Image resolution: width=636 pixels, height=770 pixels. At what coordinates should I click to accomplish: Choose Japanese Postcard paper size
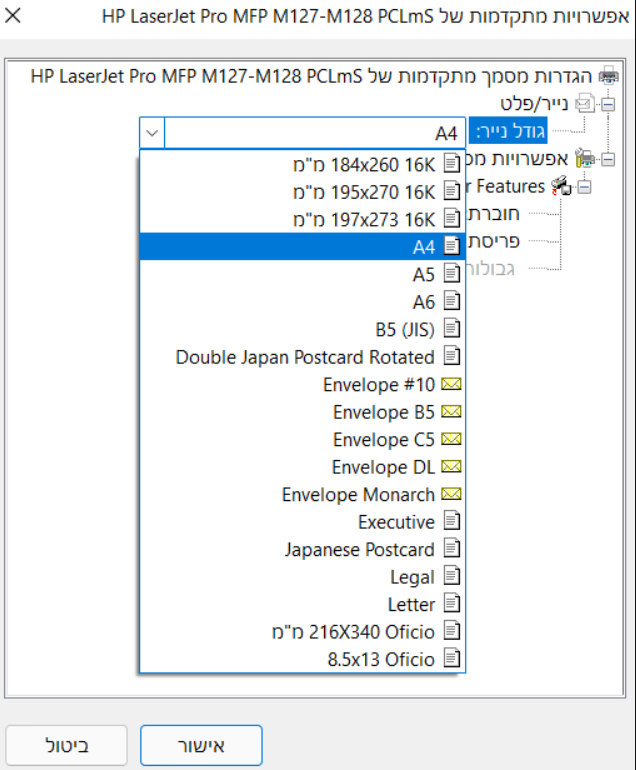coord(303,549)
